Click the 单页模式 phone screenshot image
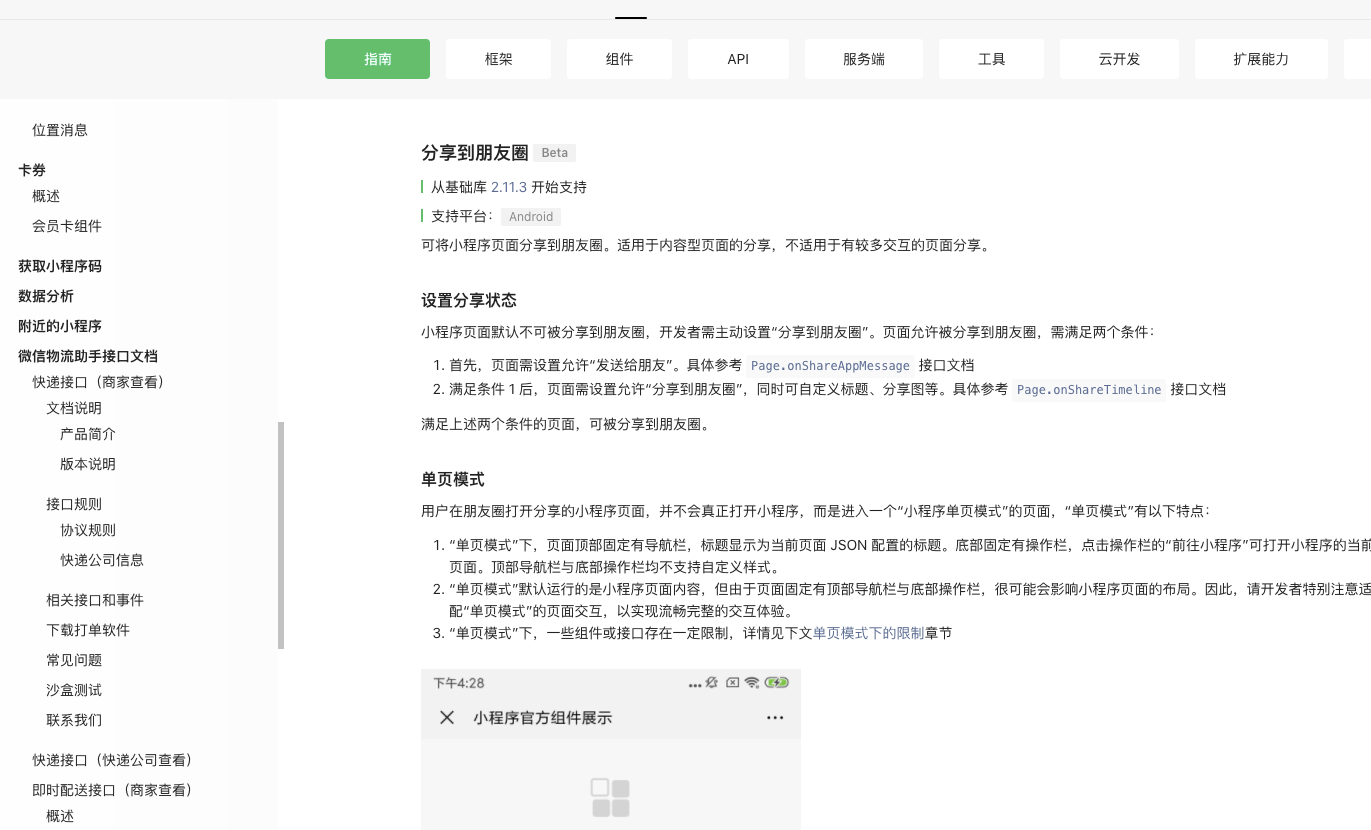1371x830 pixels. (611, 749)
